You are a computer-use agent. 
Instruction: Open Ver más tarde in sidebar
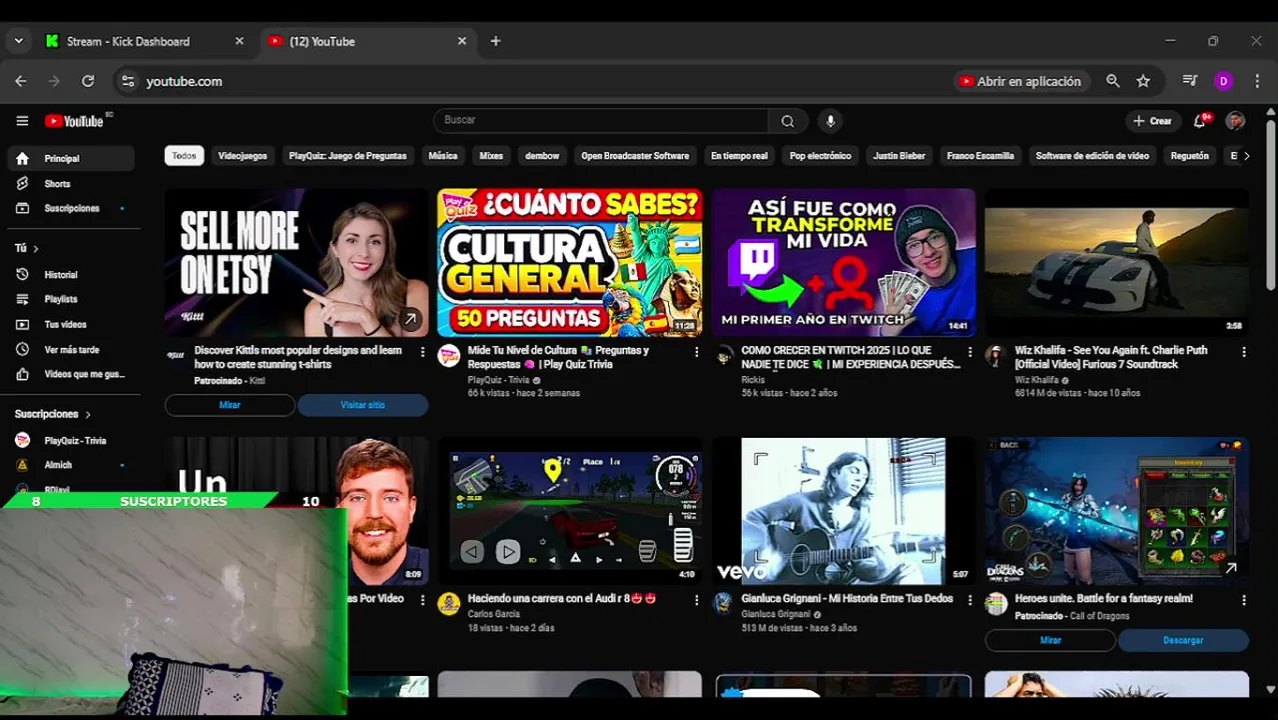[x=70, y=350]
